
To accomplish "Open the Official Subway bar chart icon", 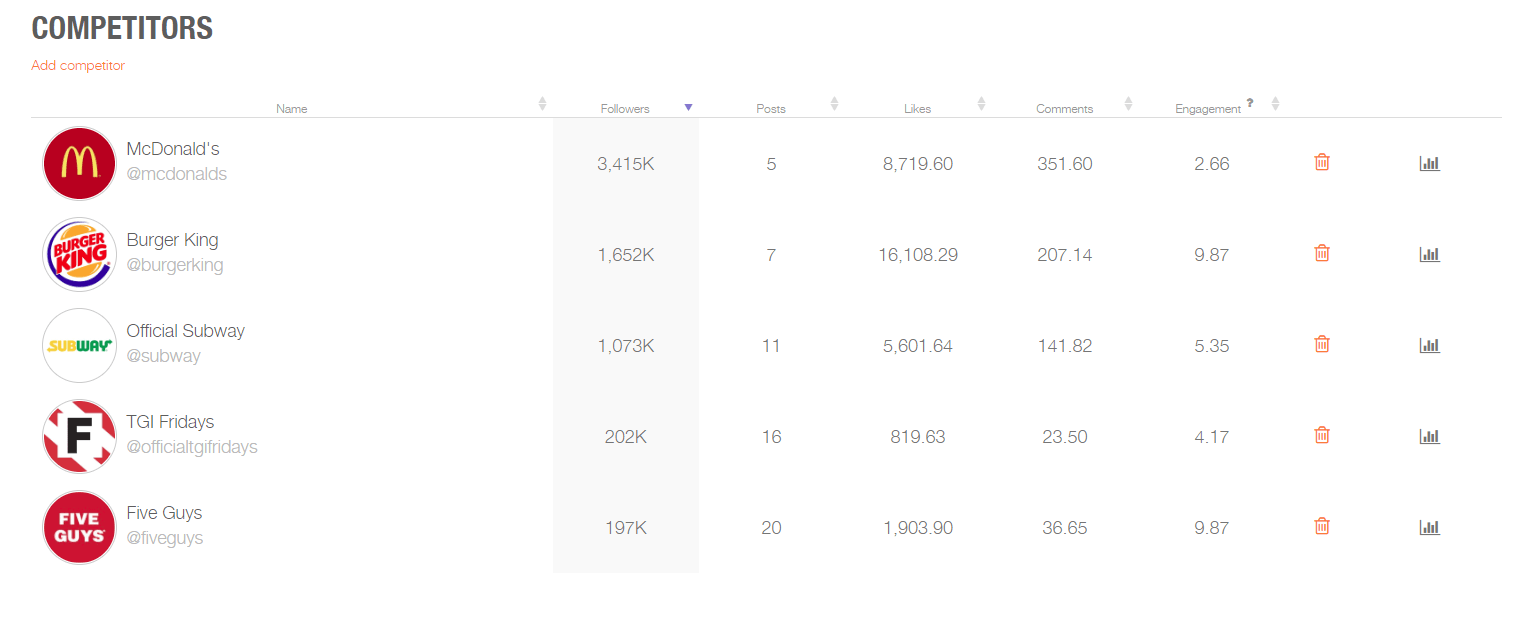I will (1429, 345).
